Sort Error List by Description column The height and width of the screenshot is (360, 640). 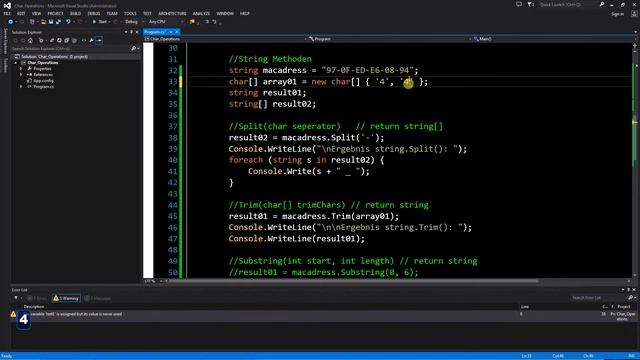pyautogui.click(x=34, y=307)
